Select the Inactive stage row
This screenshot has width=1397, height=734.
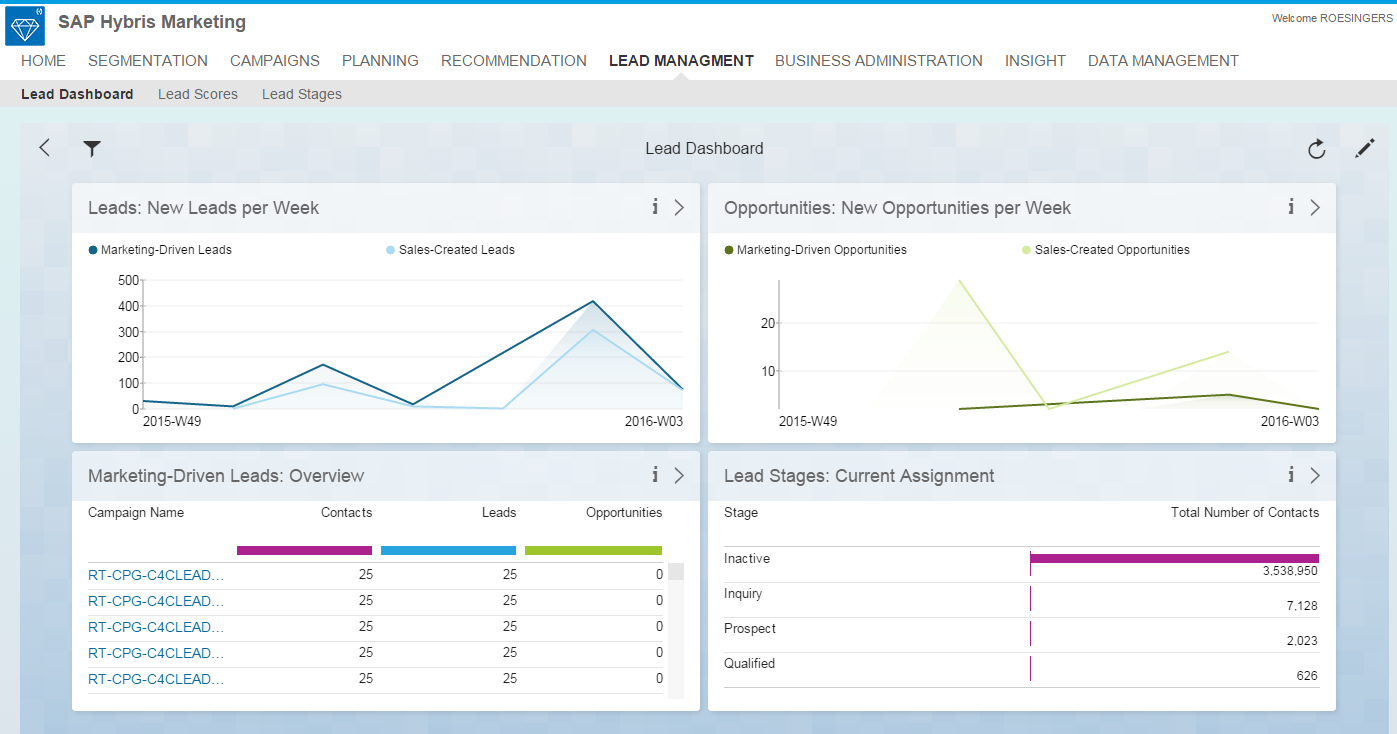1021,565
